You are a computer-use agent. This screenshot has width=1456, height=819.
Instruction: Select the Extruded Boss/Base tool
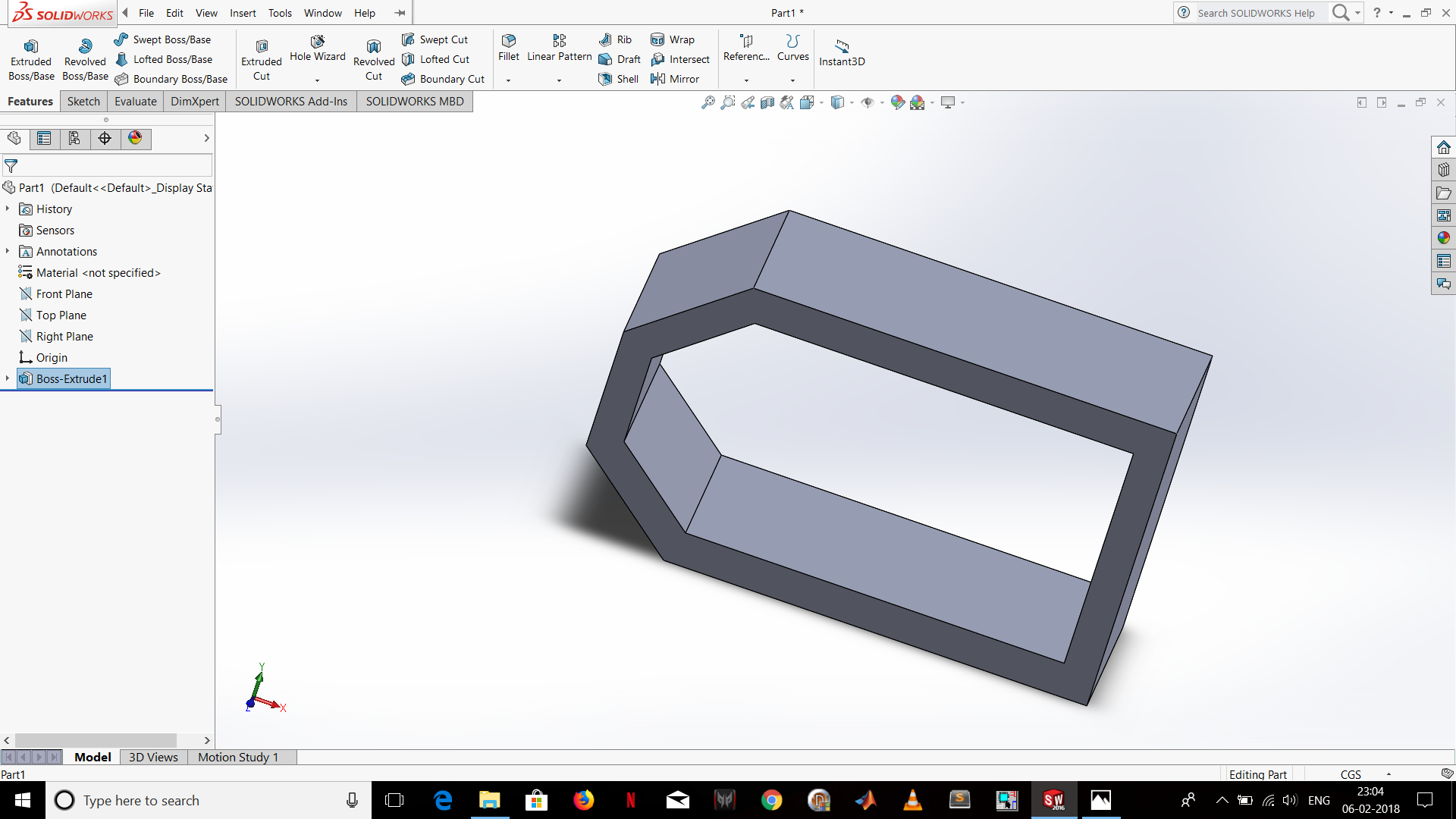click(30, 57)
